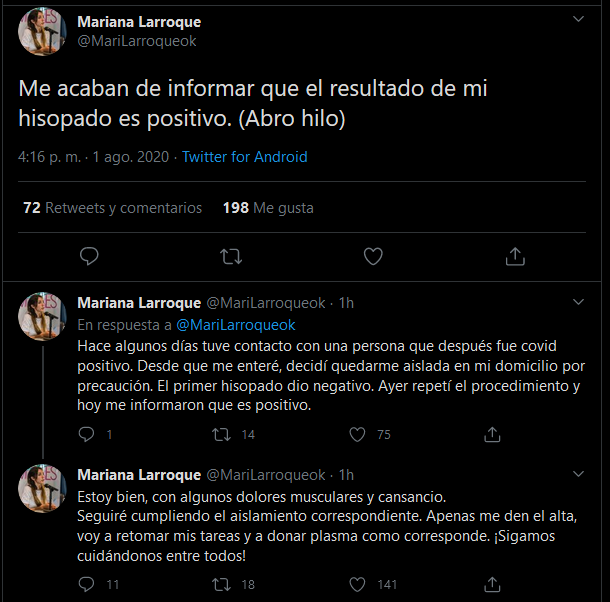
Task: Share the main tweet
Action: (x=515, y=256)
